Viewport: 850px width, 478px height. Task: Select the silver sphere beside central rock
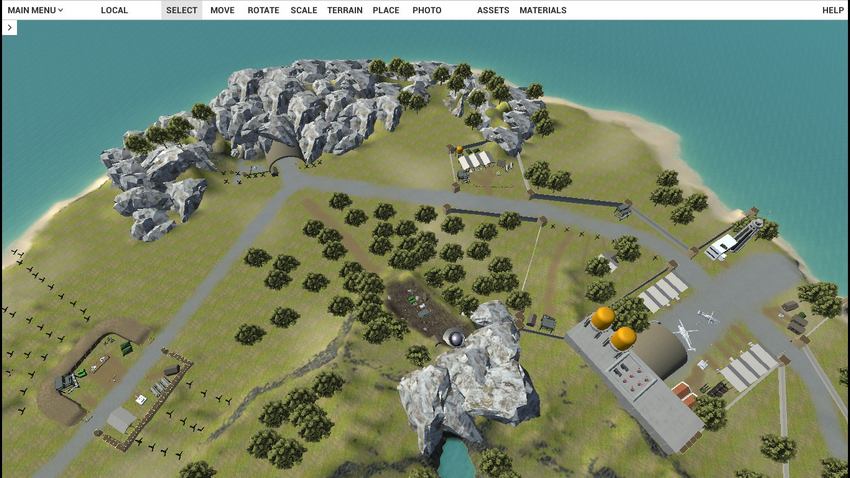tap(455, 339)
